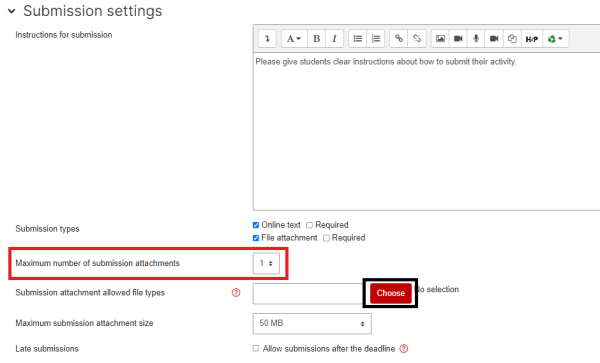
Task: Uncheck the Online text submission type
Action: click(x=256, y=225)
